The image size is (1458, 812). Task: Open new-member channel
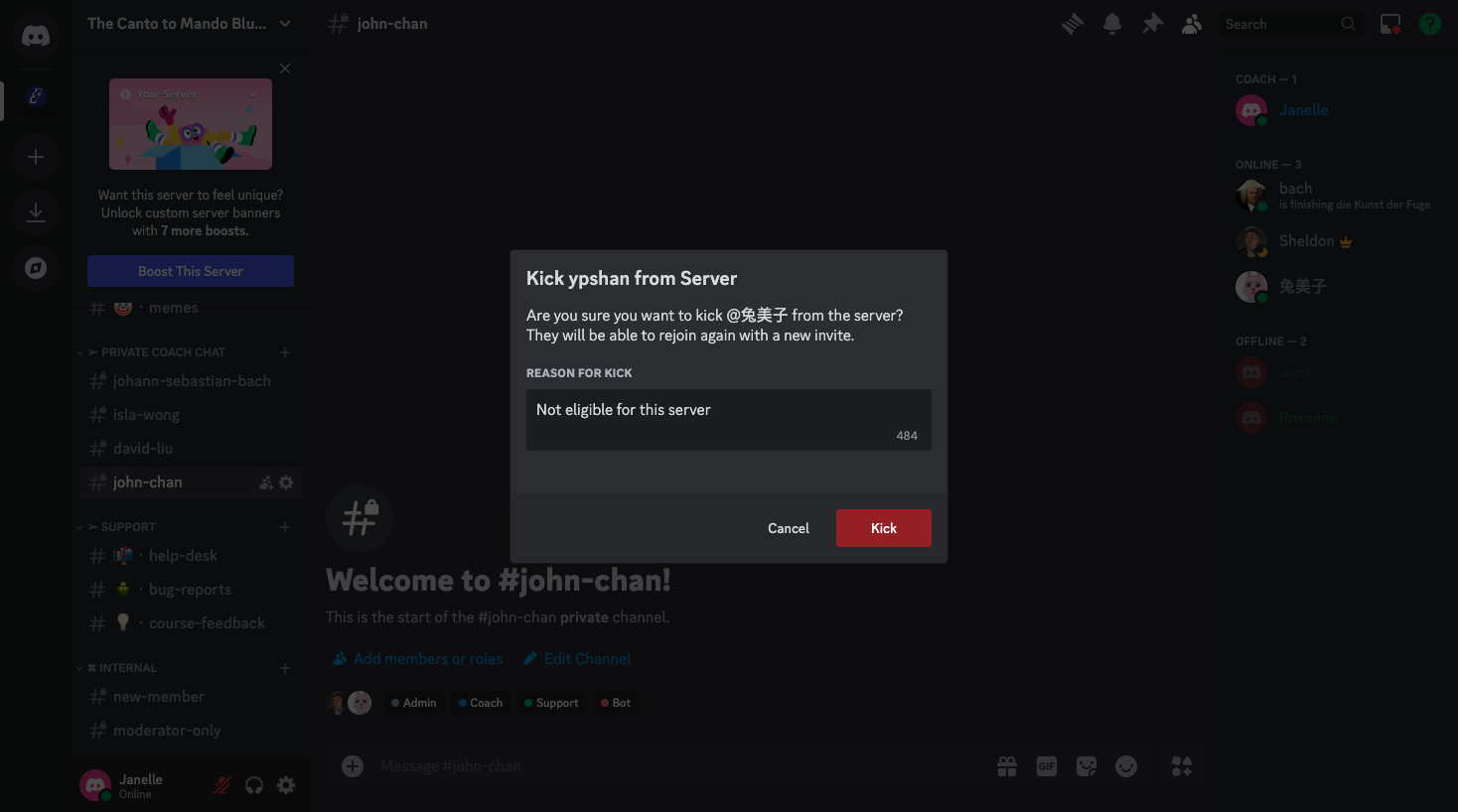pos(191,697)
